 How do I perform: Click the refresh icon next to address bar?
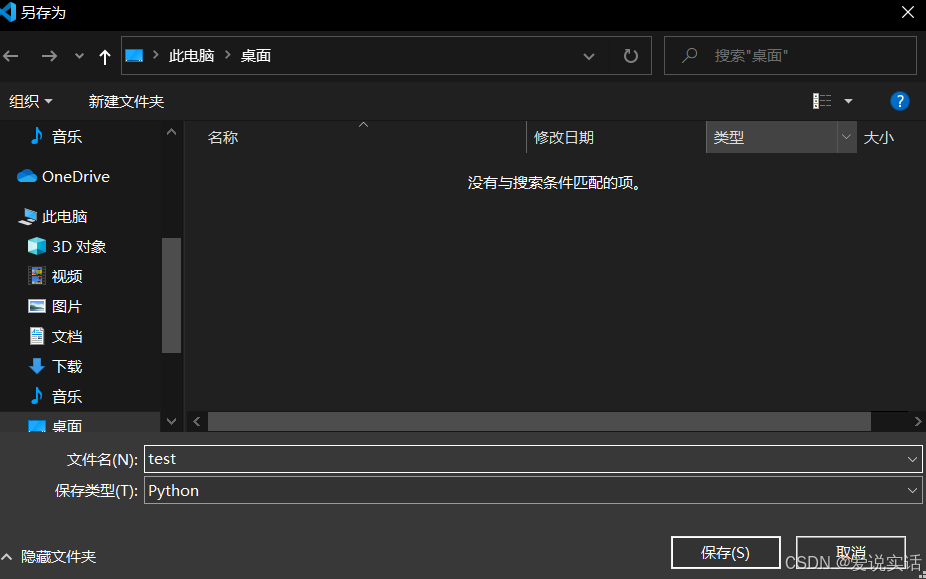(630, 55)
